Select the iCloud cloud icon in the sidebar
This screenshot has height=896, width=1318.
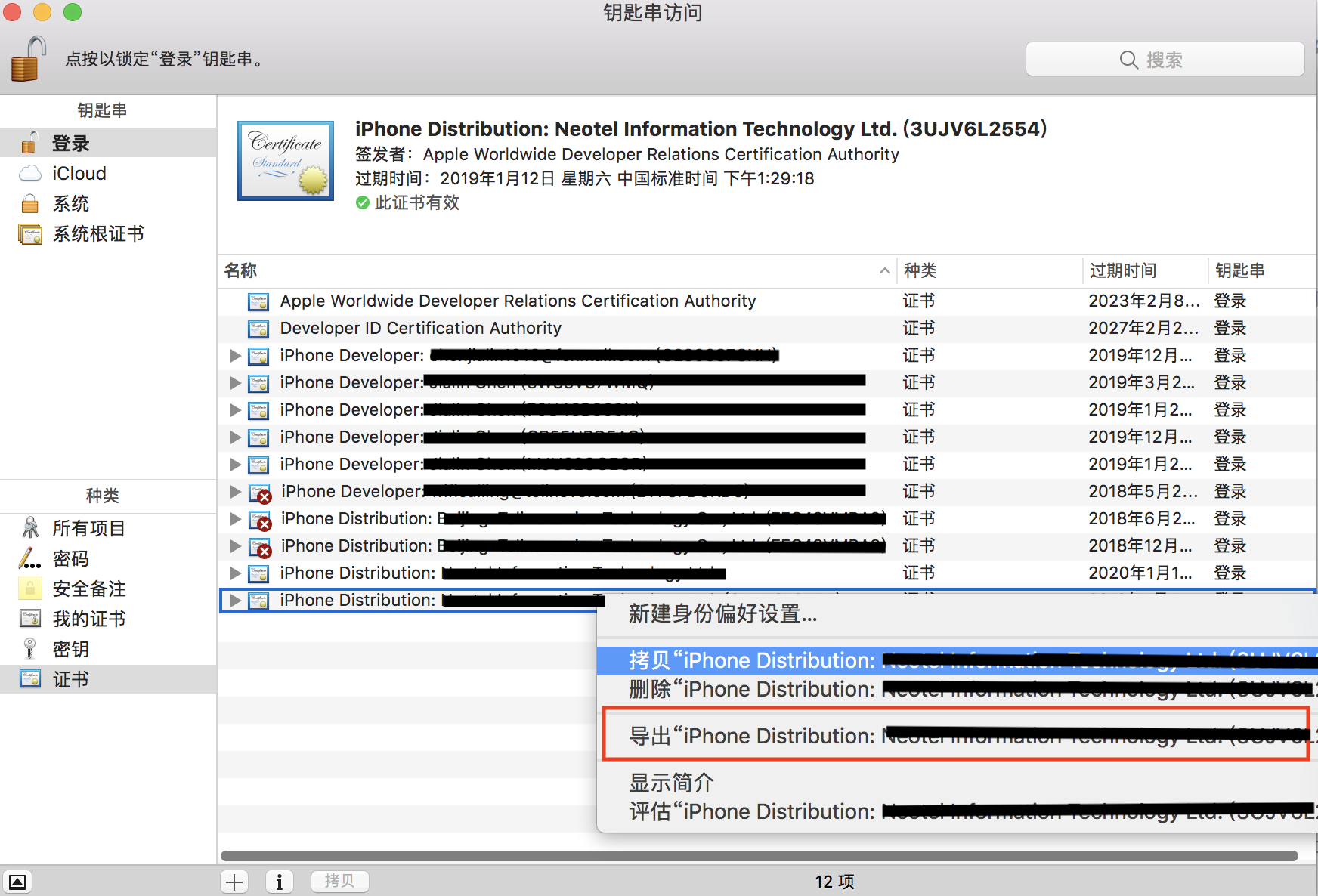(x=30, y=173)
